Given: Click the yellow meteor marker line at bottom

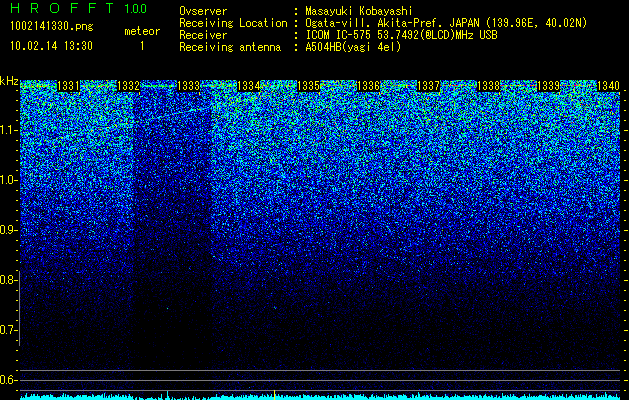Looking at the screenshot, I should (274, 395).
